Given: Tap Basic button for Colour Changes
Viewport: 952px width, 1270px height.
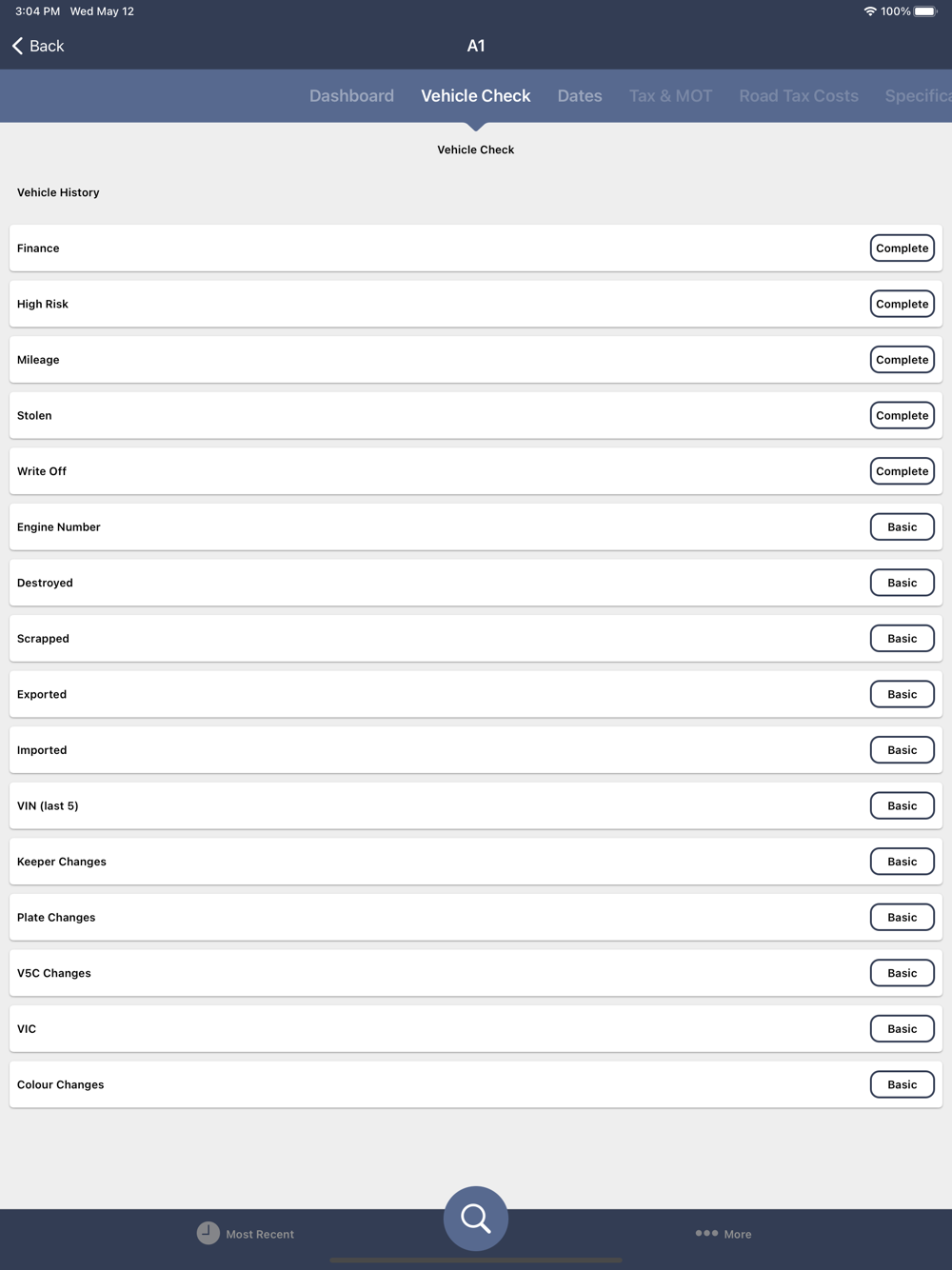Looking at the screenshot, I should (902, 1084).
